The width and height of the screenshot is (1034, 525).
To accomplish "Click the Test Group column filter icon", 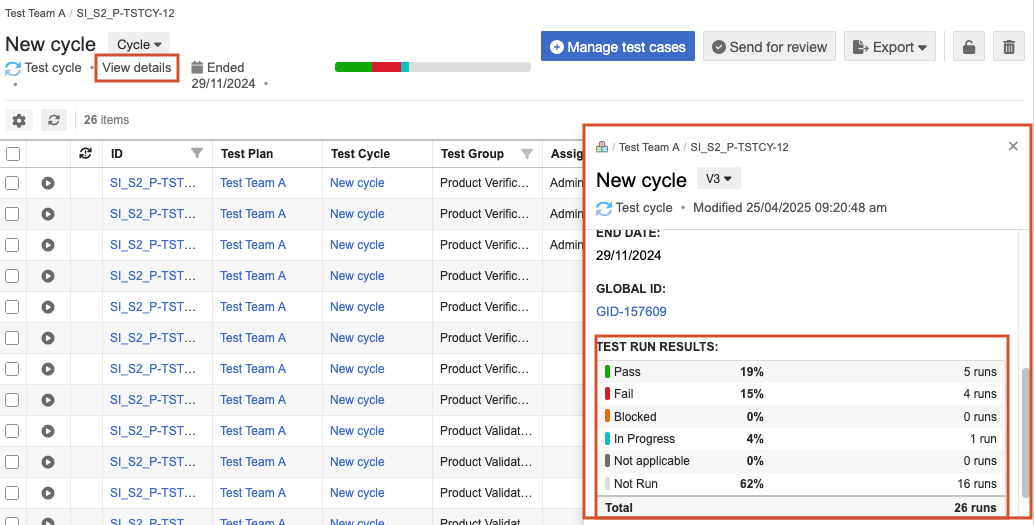I will pyautogui.click(x=527, y=153).
